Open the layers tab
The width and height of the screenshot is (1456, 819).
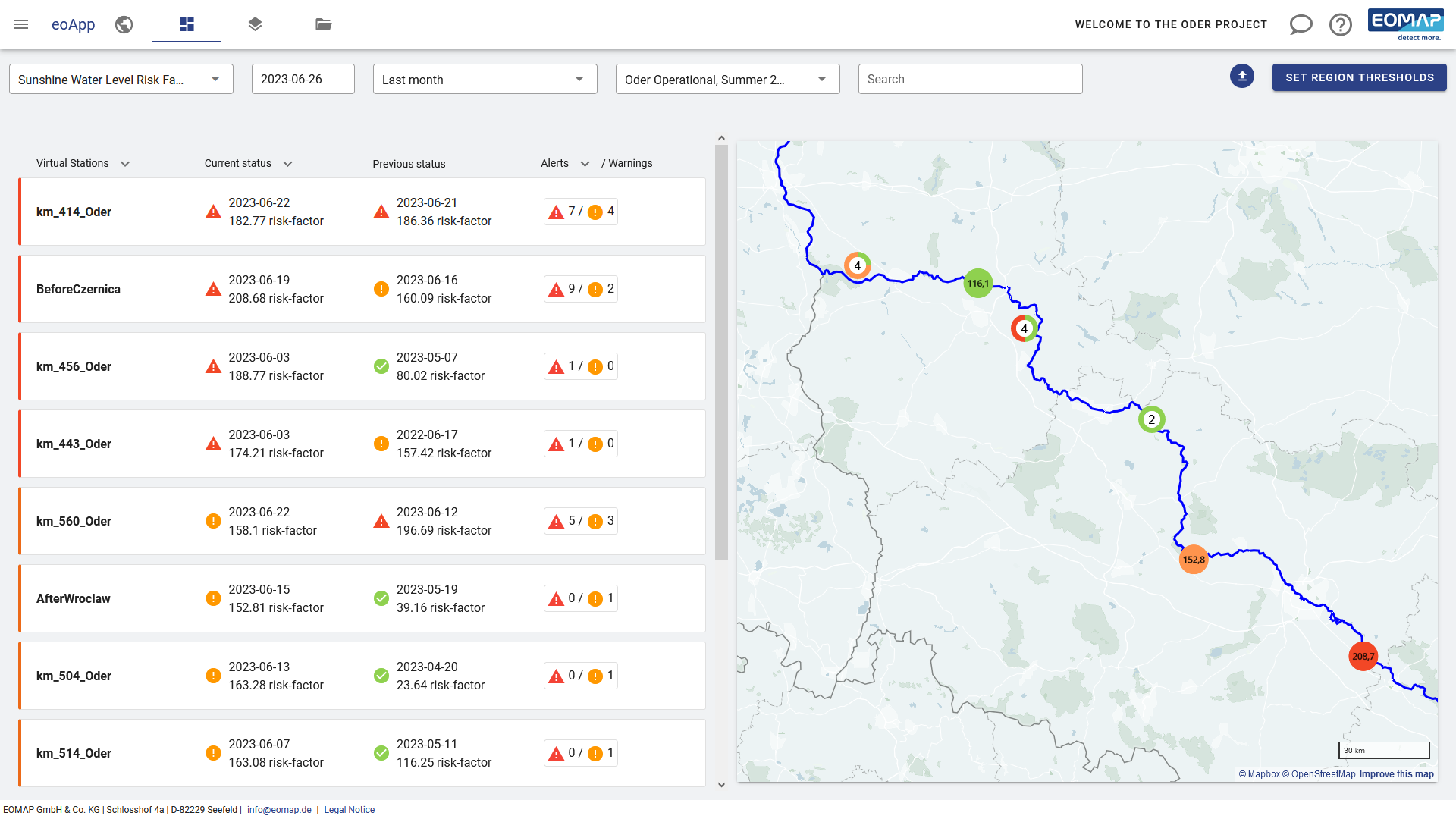click(255, 24)
